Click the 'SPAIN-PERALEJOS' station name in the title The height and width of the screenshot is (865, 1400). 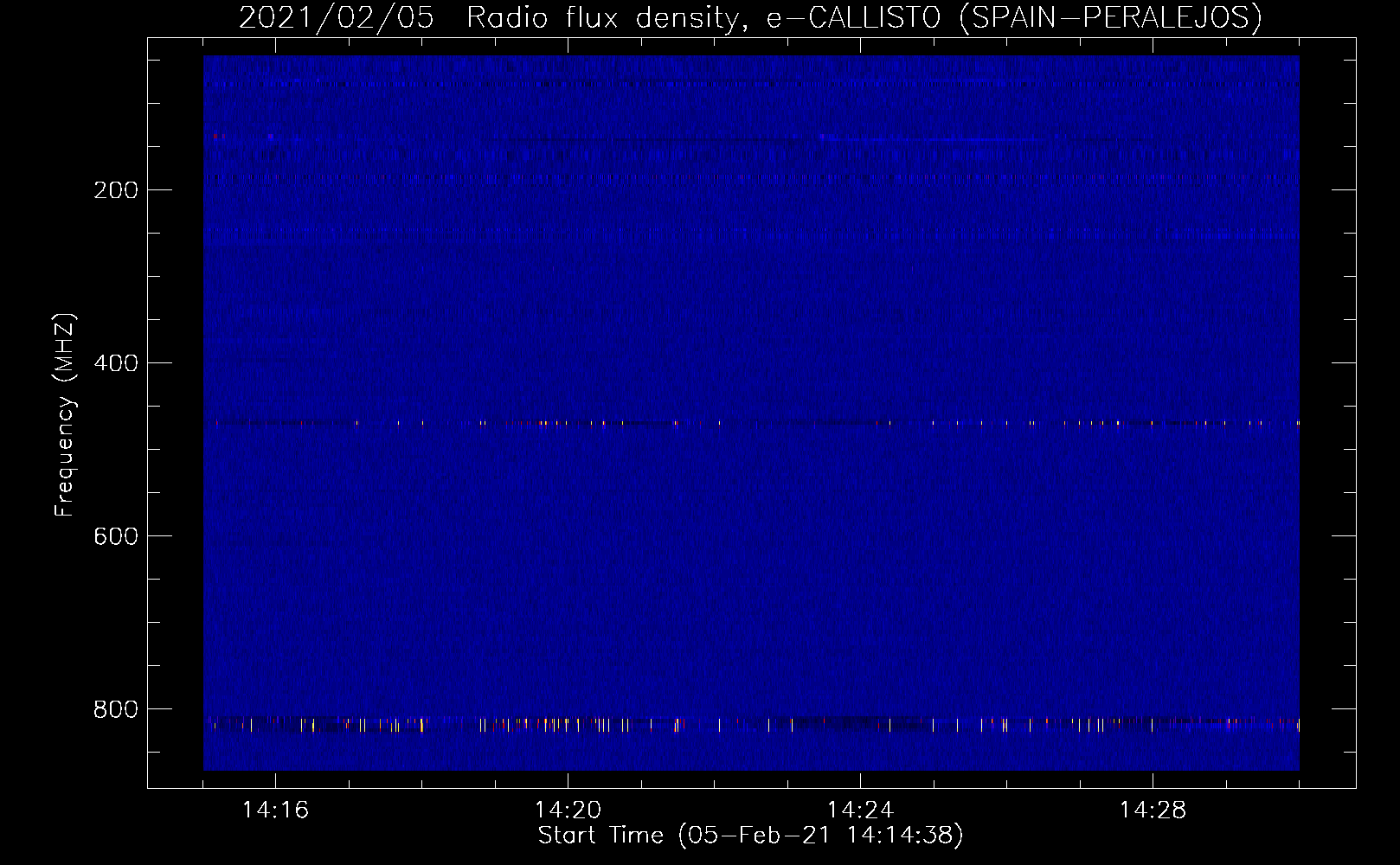[1111, 18]
